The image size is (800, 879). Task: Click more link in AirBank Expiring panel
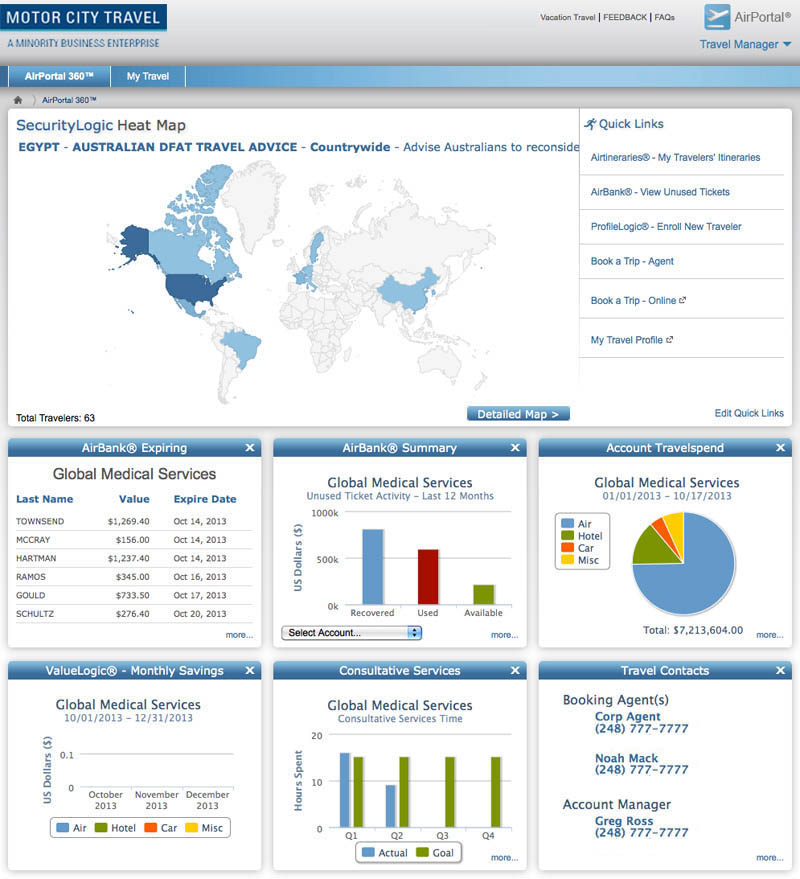click(x=239, y=635)
